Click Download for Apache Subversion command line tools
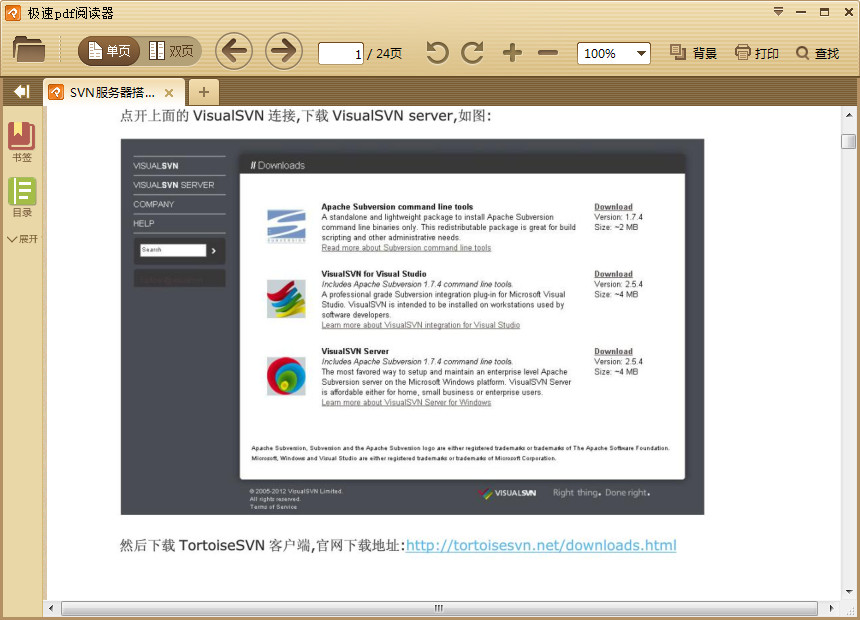860x620 pixels. (613, 207)
